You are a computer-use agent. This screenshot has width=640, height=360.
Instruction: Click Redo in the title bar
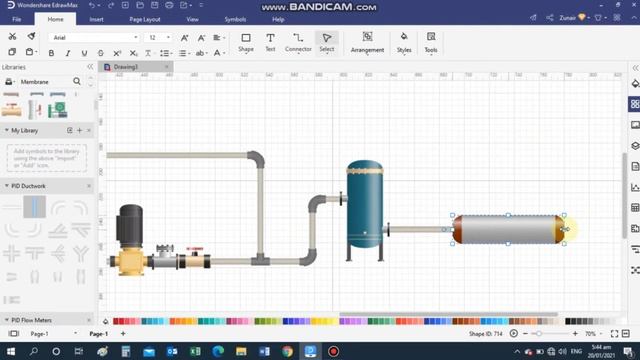pos(111,5)
